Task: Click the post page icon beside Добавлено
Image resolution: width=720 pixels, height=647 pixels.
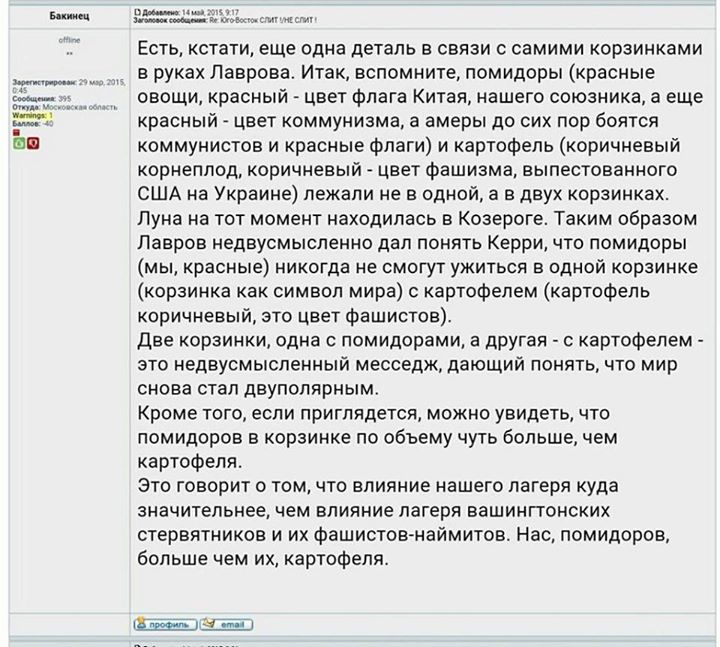Action: point(138,12)
